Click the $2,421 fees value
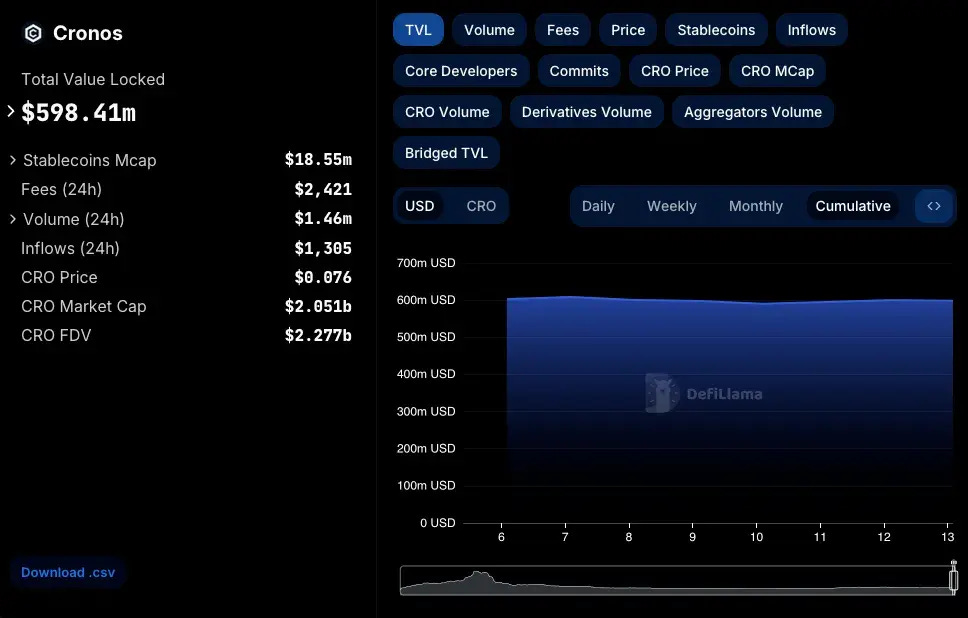The width and height of the screenshot is (968, 618). [x=323, y=189]
